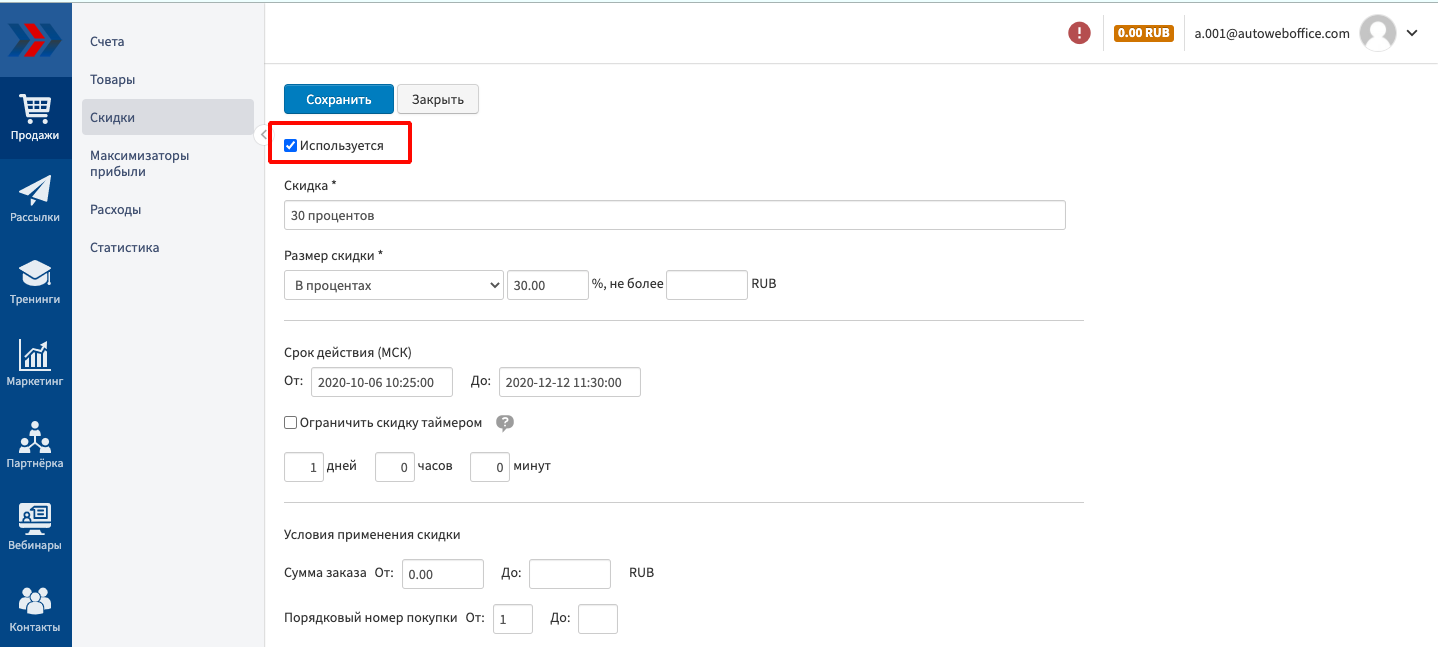
Task: Open the Контакты people icon
Action: (x=35, y=609)
